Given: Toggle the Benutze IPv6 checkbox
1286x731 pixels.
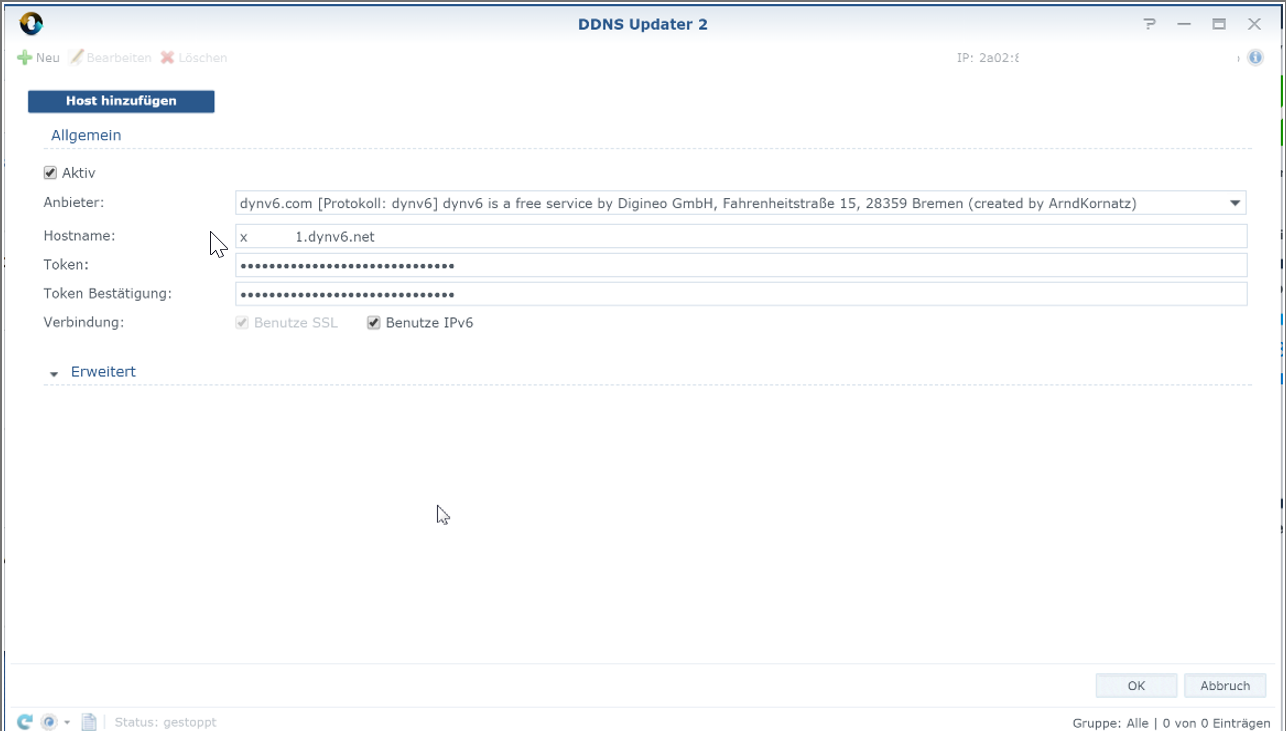Looking at the screenshot, I should coord(374,323).
